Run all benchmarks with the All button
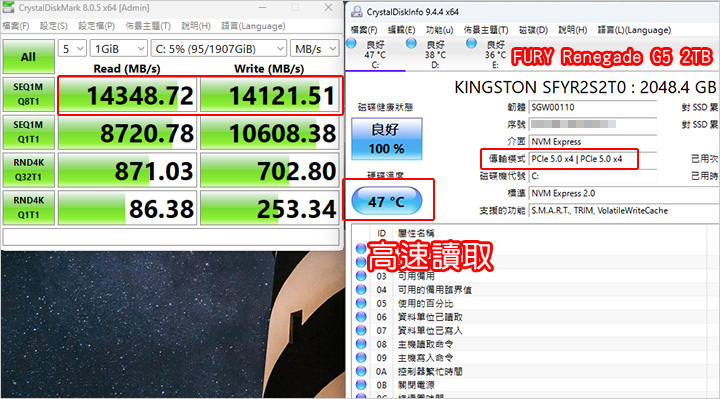Image resolution: width=720 pixels, height=399 pixels. point(28,56)
